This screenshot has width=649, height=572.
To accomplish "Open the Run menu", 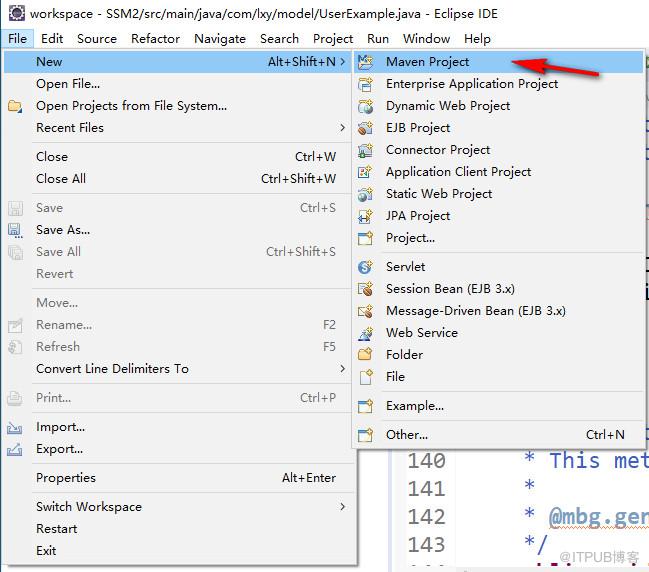I will [378, 38].
